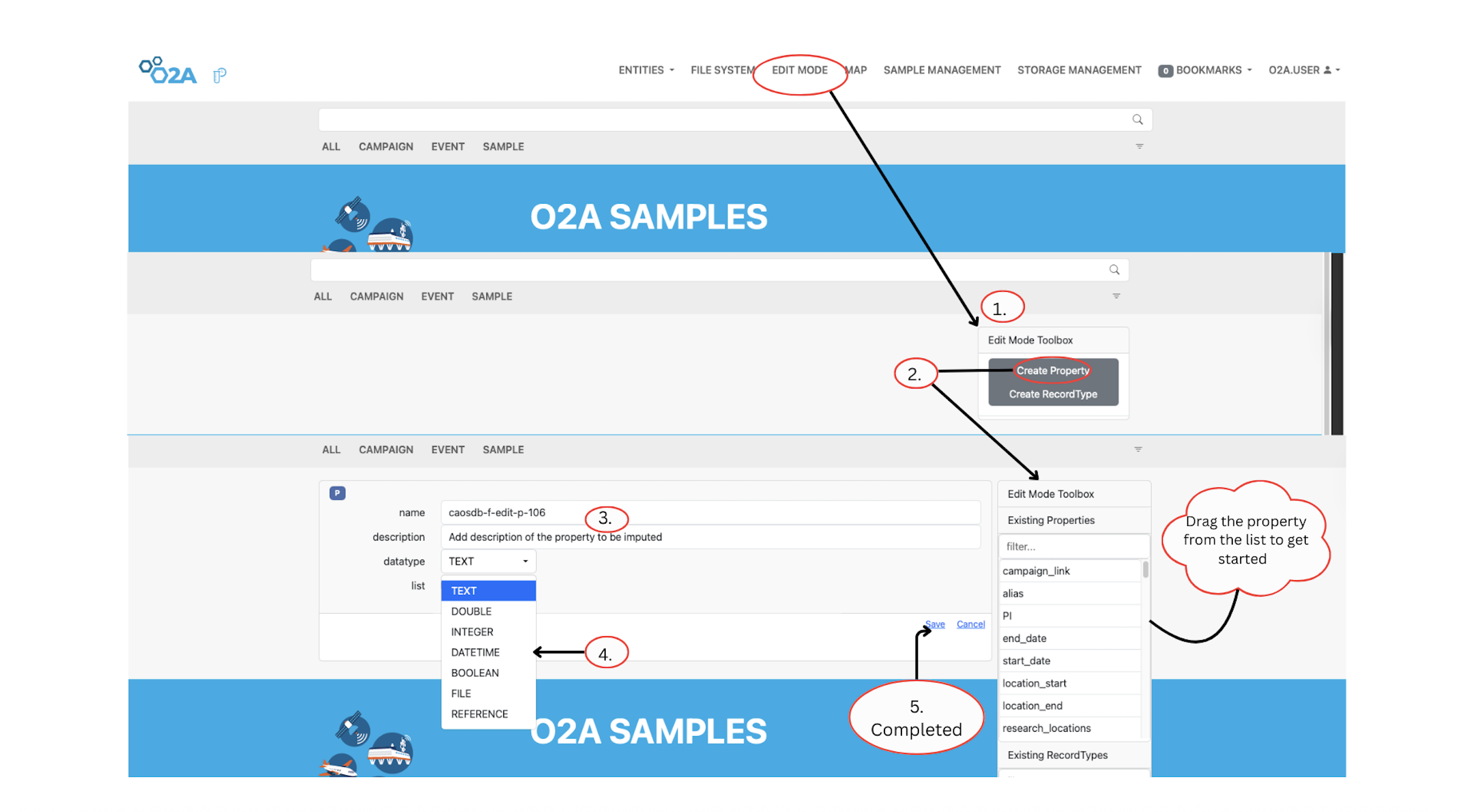The image size is (1459, 812).
Task: Open the datatype TEXT dropdown
Action: (x=487, y=561)
